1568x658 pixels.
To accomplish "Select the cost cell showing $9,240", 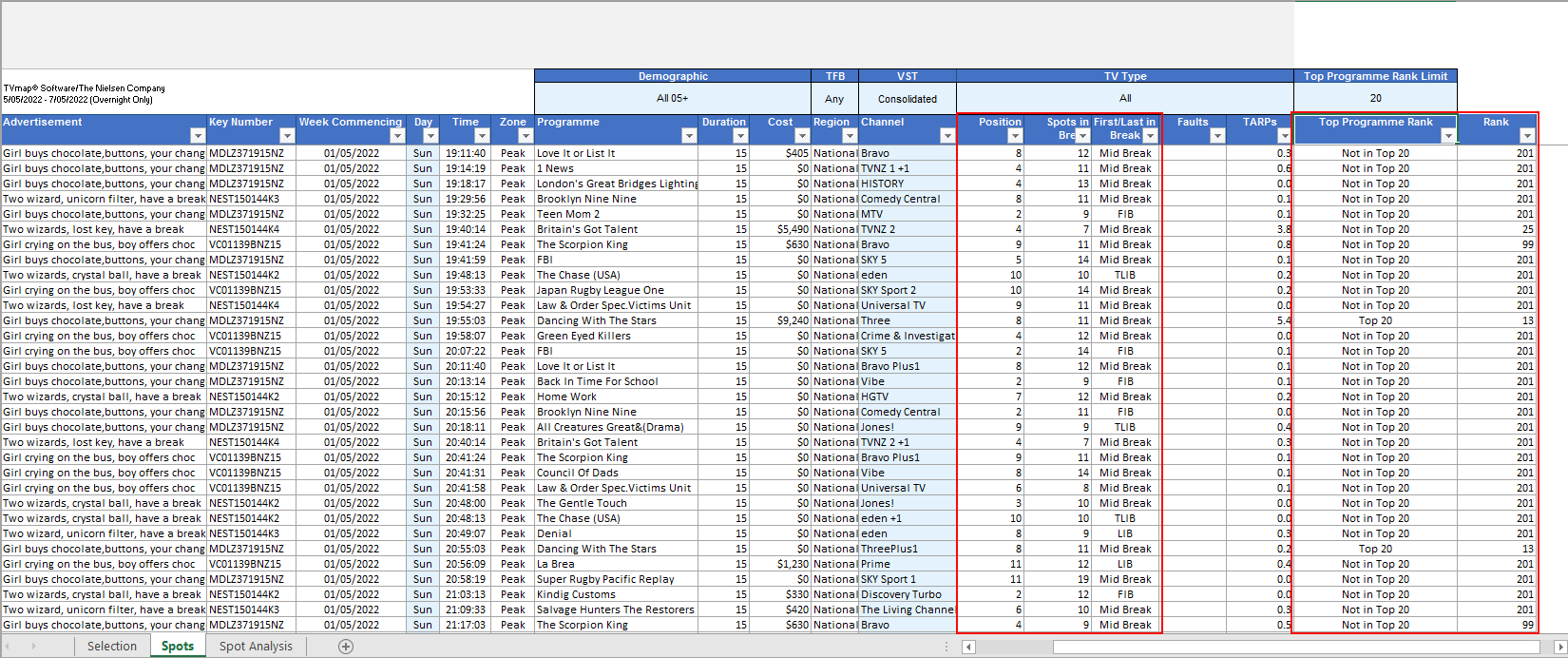I will tap(780, 320).
